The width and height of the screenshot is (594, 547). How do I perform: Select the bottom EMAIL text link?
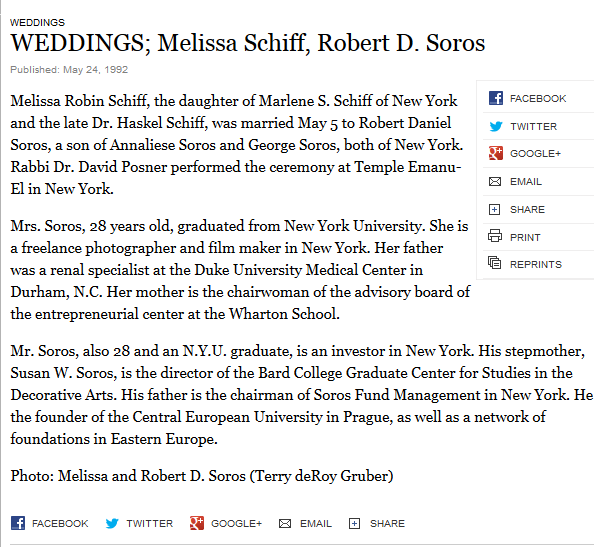coord(316,524)
